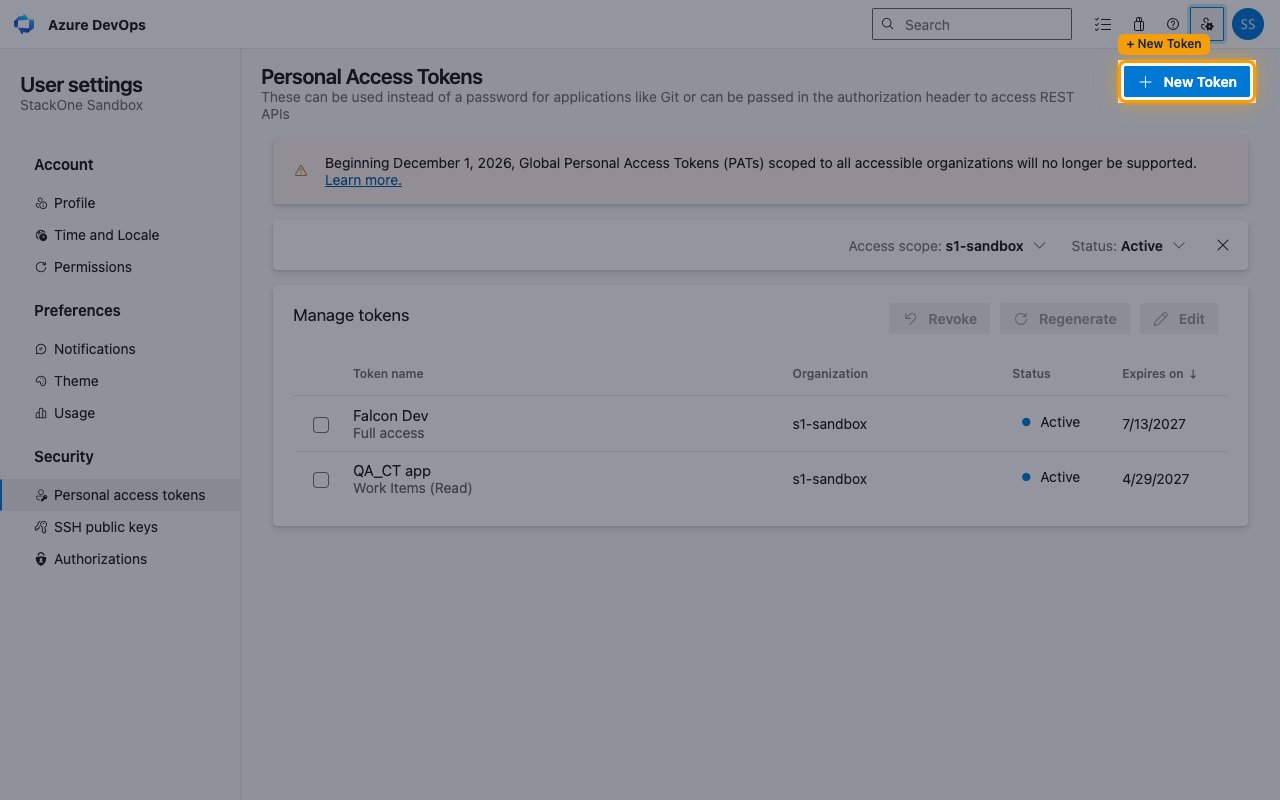Click the Expires on sort arrow
Viewport: 1280px width, 800px height.
point(1193,374)
